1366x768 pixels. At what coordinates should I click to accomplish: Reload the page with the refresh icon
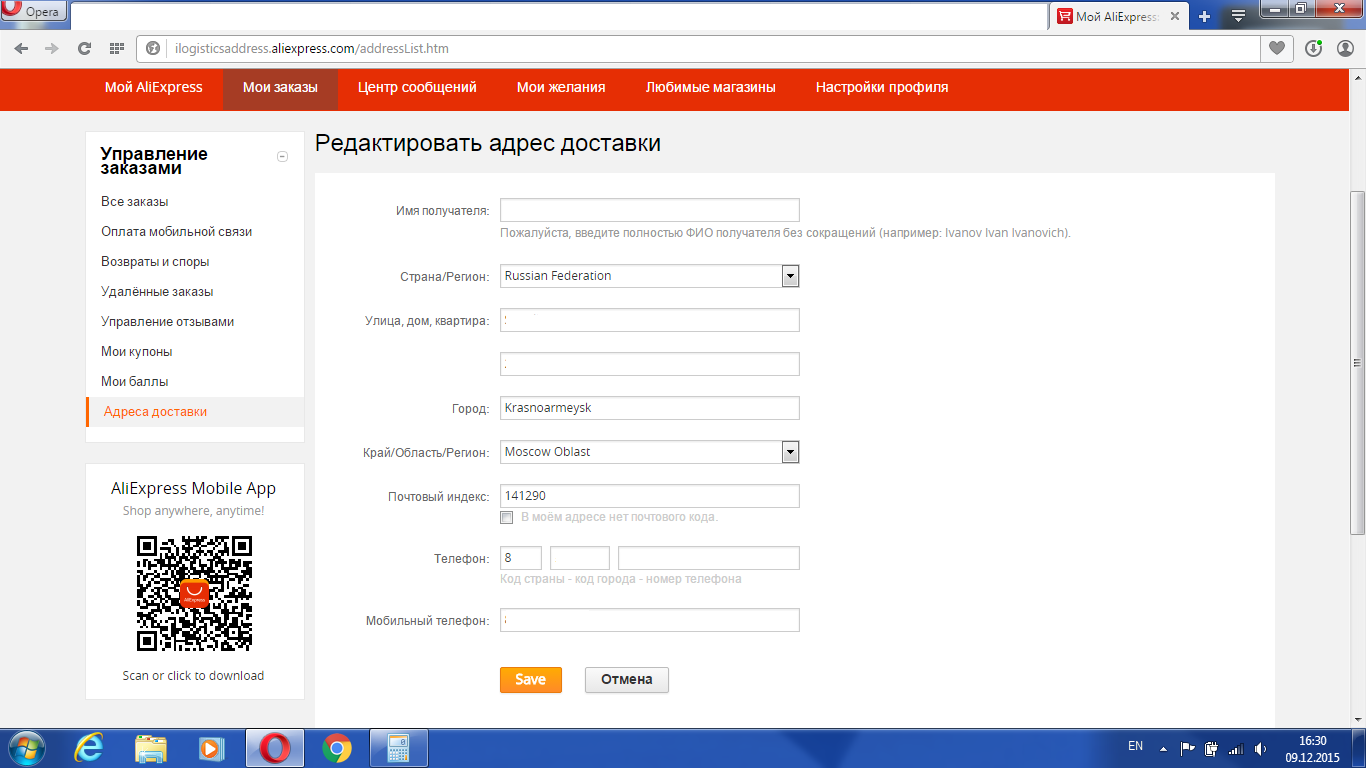click(84, 48)
